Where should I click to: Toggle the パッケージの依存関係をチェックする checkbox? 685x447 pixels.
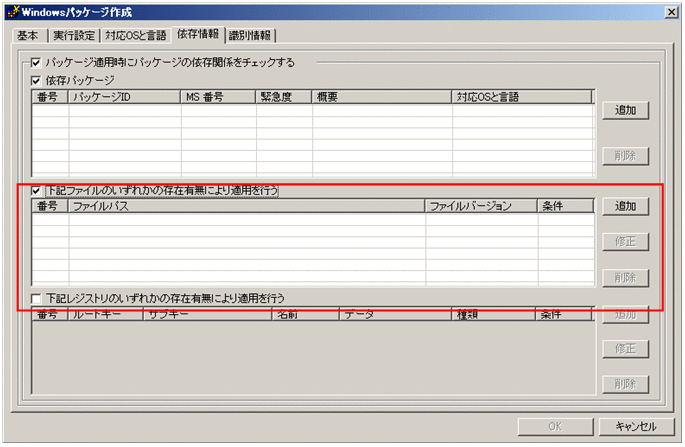tap(37, 63)
